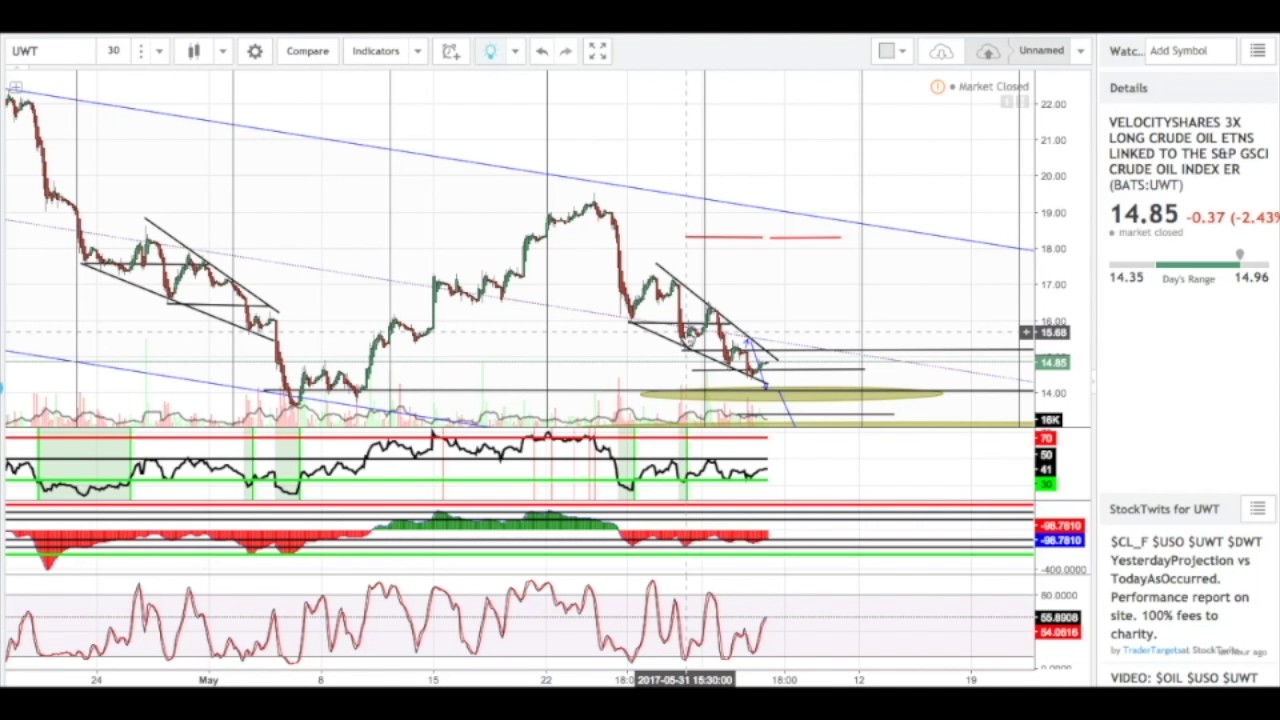The image size is (1280, 720).
Task: Click the 16K volume label
Action: coord(1050,420)
